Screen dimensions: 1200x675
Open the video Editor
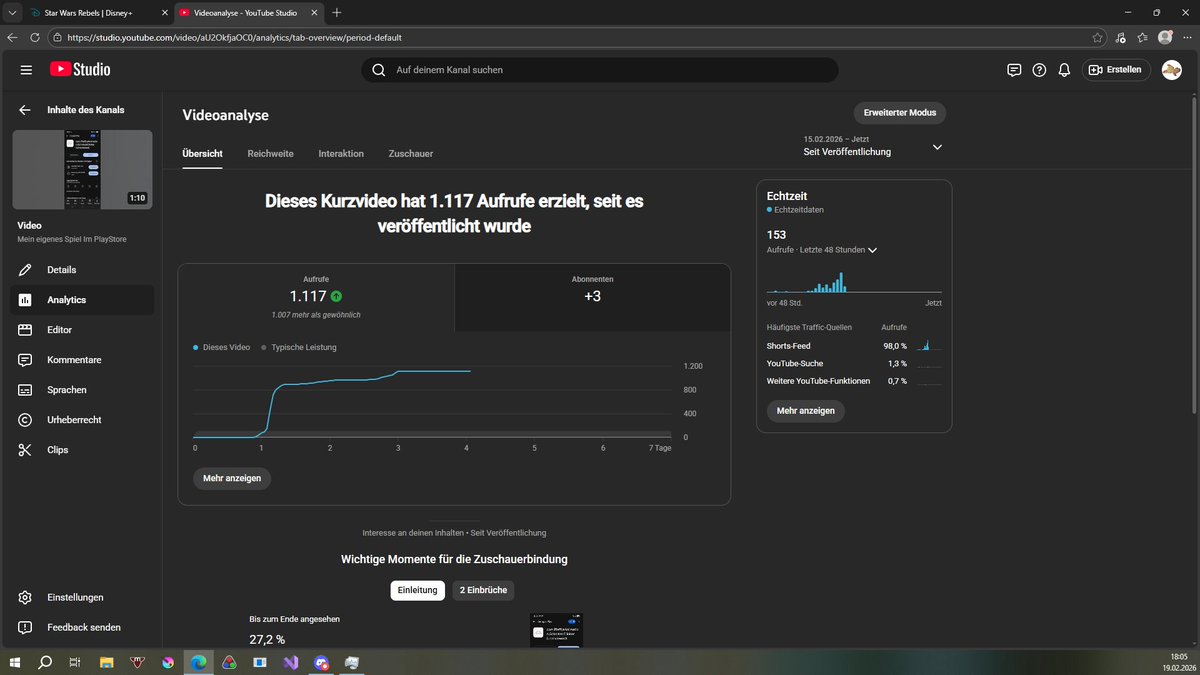click(82, 330)
